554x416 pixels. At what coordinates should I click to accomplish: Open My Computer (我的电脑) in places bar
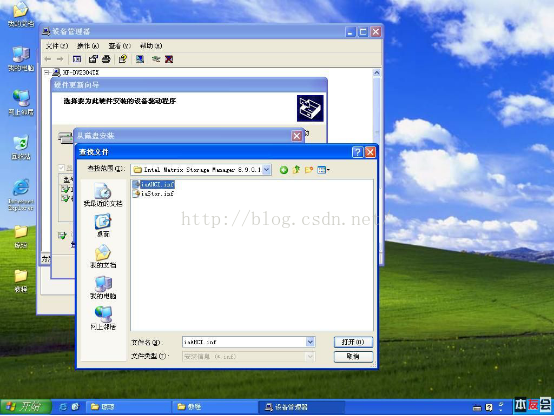point(103,287)
